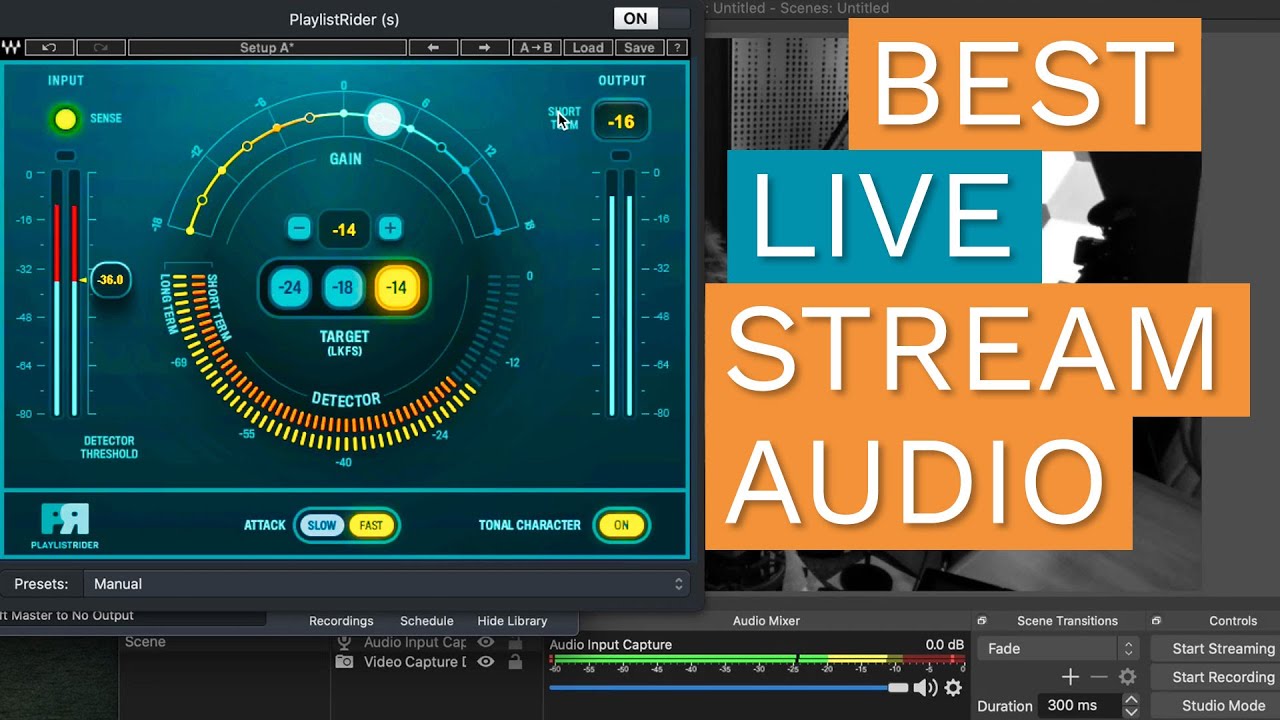Click the PlaylistRider logo
Screen dimensions: 1280x720
(x=65, y=525)
